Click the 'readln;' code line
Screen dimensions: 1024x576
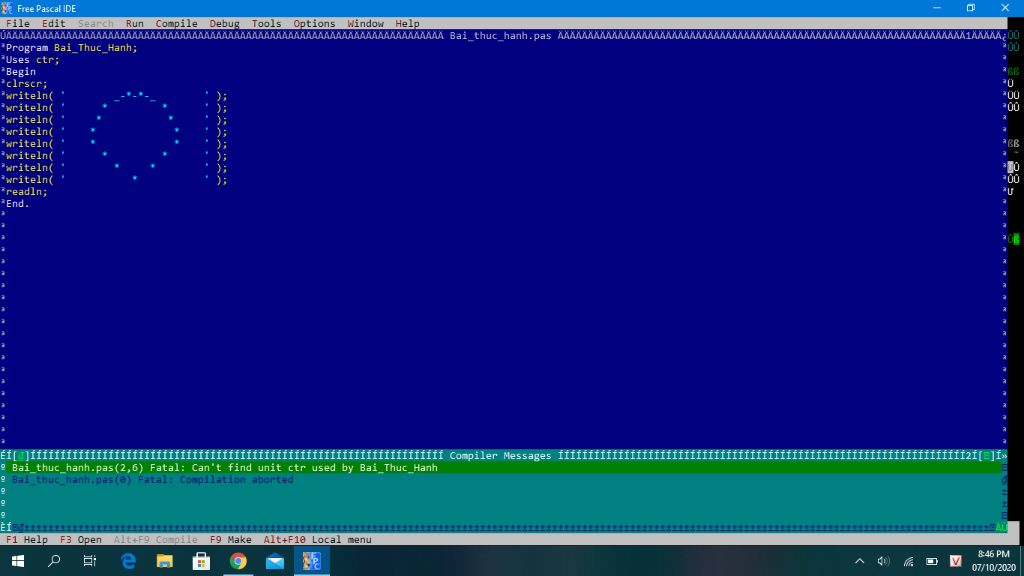[x=27, y=191]
